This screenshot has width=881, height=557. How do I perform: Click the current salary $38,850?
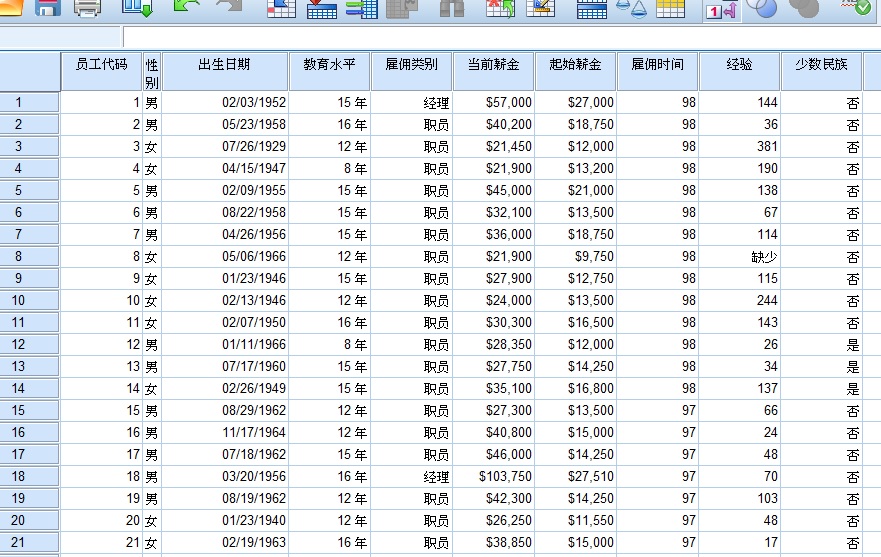(x=493, y=542)
